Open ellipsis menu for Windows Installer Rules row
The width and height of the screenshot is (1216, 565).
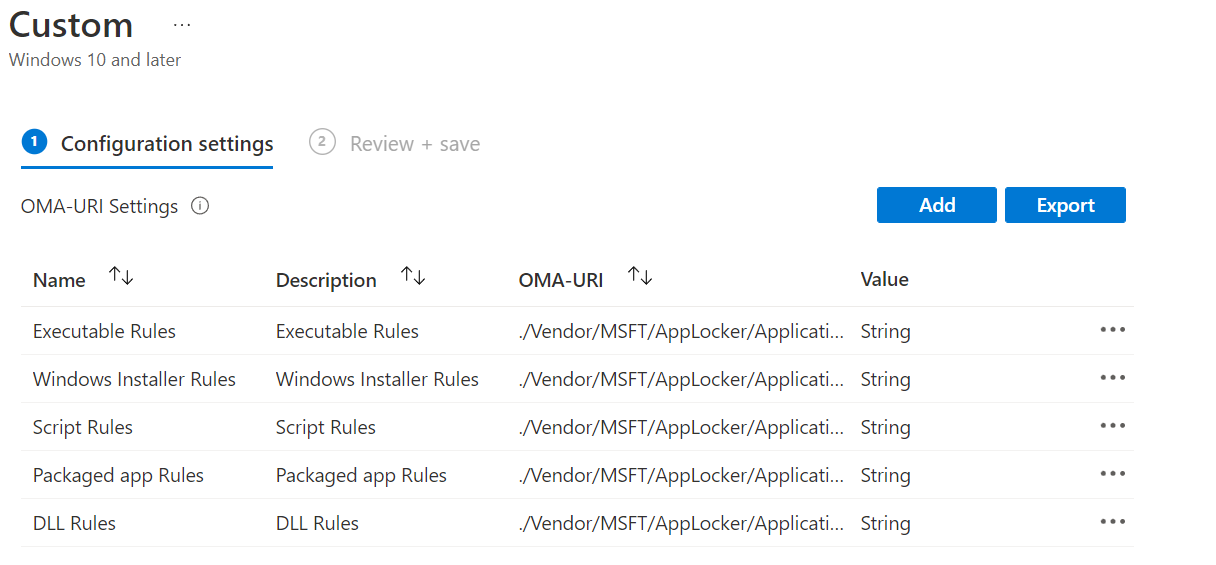click(1112, 379)
